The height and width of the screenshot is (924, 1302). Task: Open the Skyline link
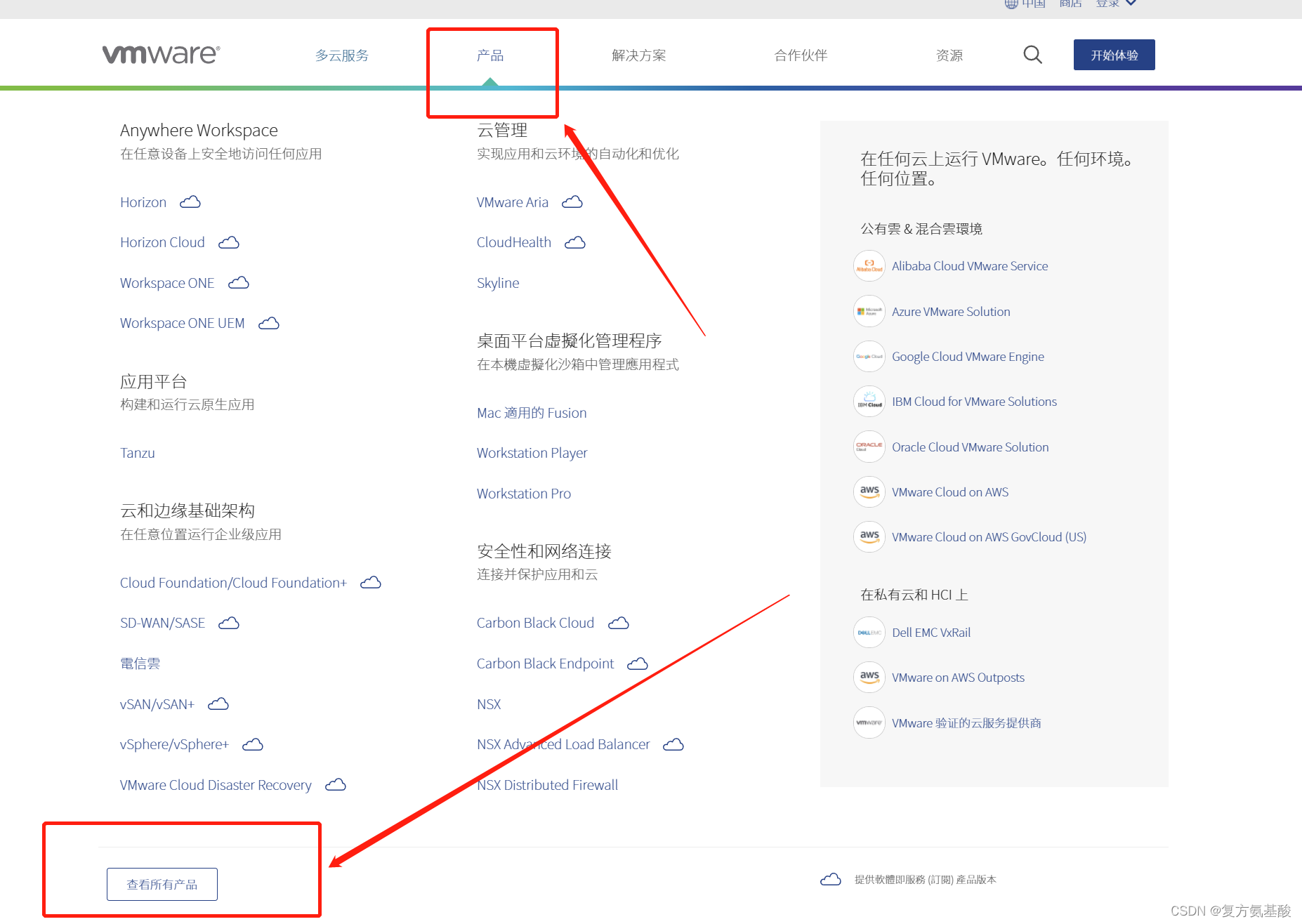(x=498, y=283)
